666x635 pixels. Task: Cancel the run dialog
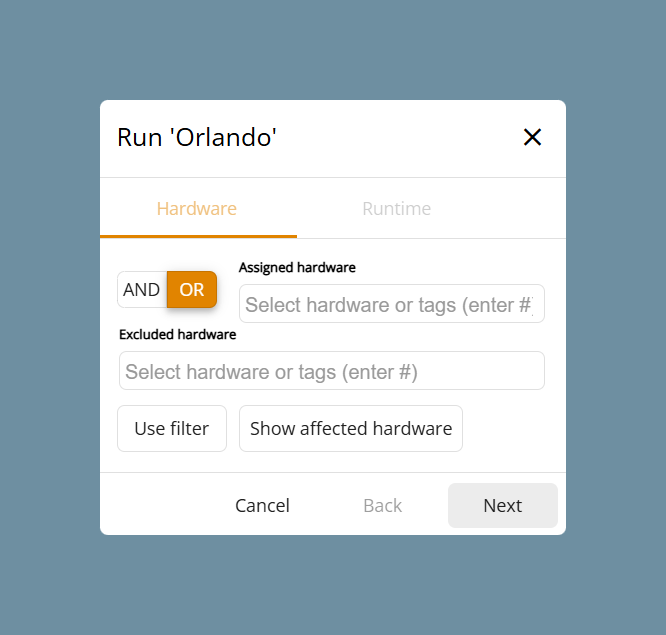(x=262, y=505)
